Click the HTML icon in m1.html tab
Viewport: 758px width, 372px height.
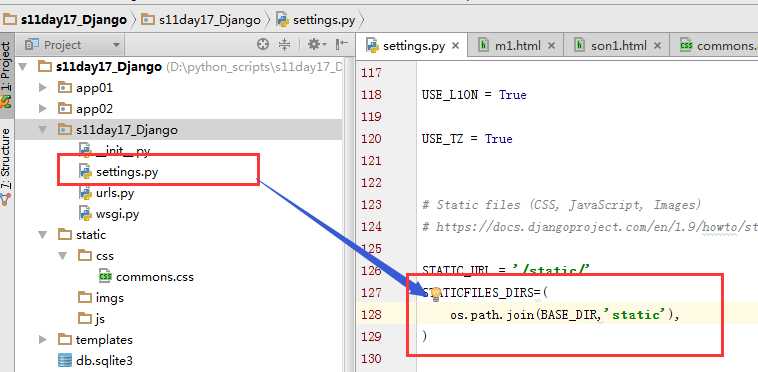coord(483,46)
